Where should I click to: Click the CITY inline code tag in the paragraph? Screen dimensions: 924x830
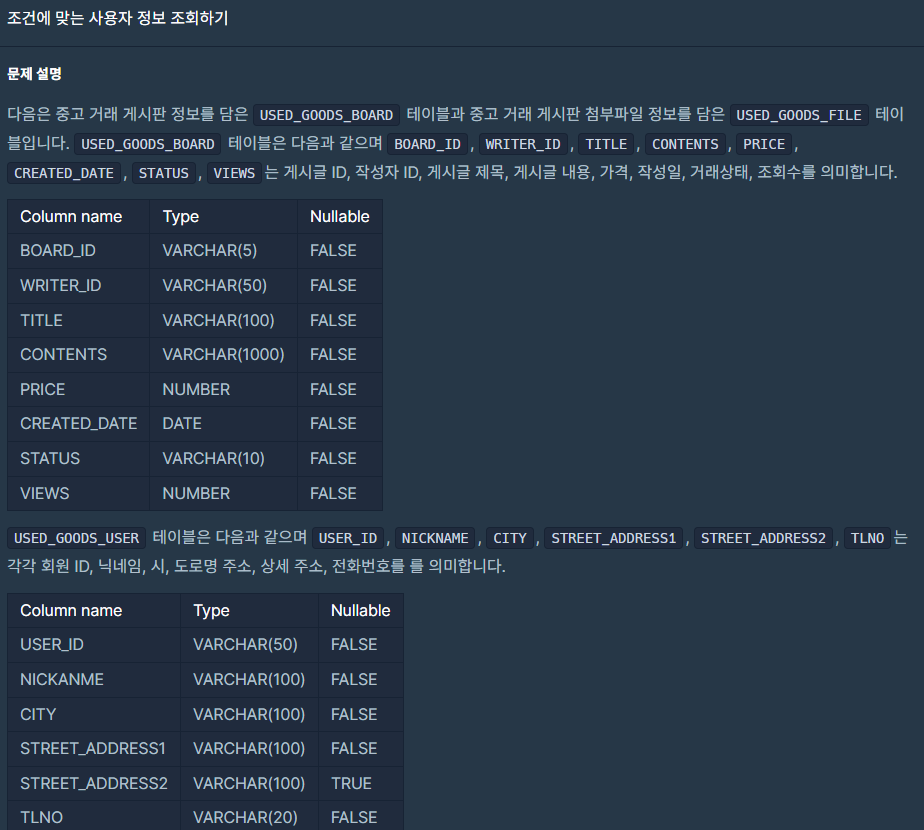(x=510, y=538)
